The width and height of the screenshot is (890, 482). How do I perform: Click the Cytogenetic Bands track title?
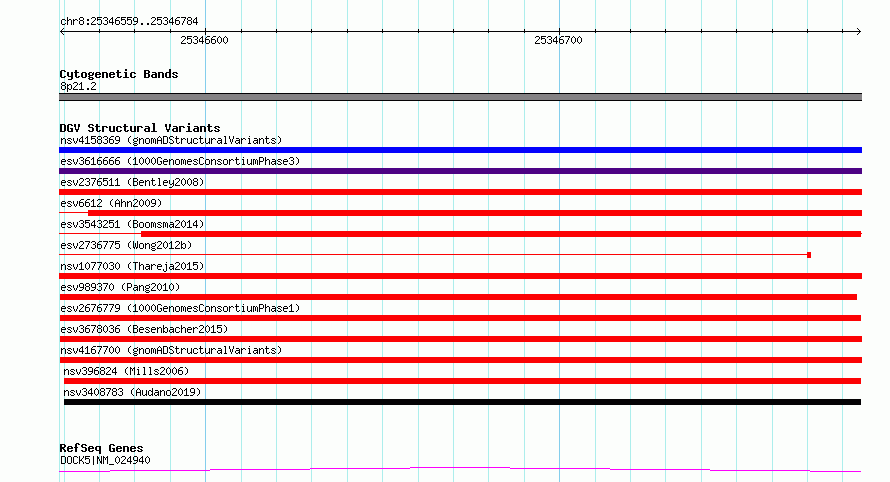[x=119, y=74]
